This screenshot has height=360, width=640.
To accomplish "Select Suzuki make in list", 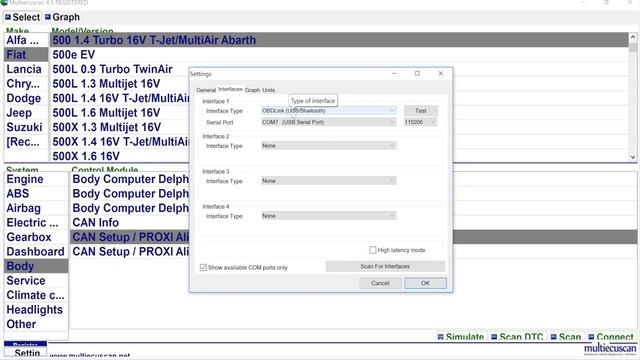I will click(26, 127).
